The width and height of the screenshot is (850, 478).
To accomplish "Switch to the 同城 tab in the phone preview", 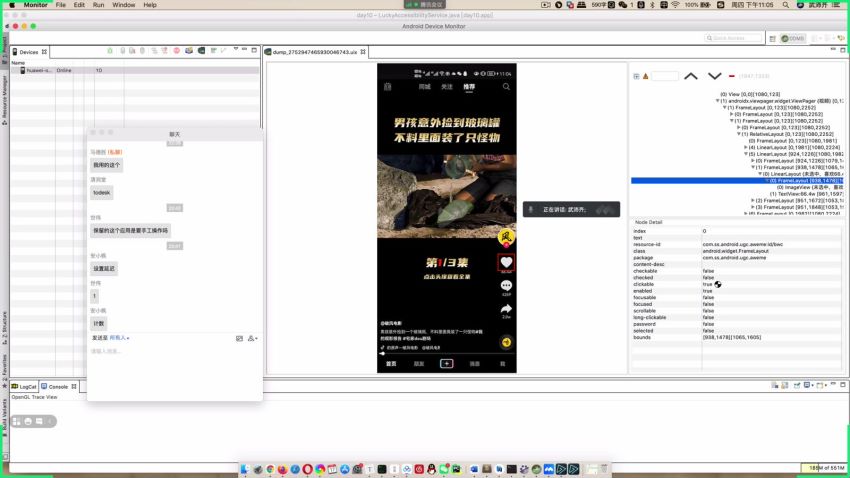I will (424, 87).
